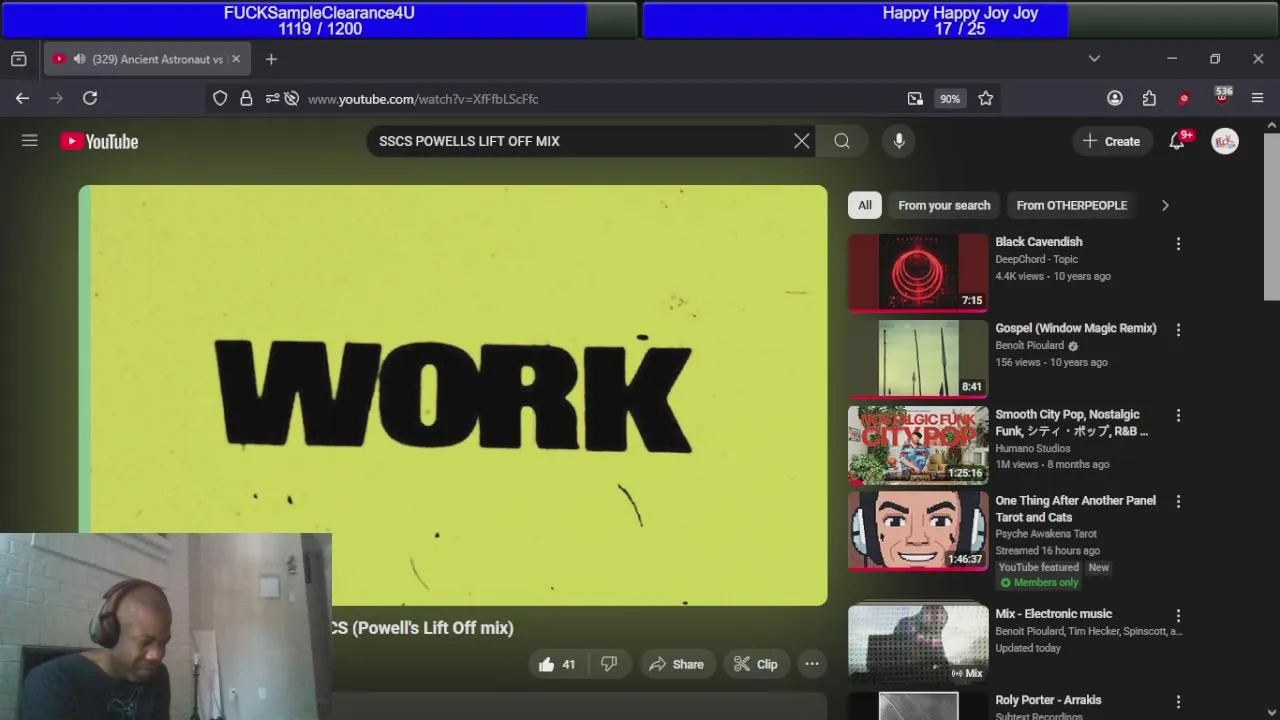Dislike the video with thumbs down
This screenshot has height=720, width=1280.
click(609, 664)
